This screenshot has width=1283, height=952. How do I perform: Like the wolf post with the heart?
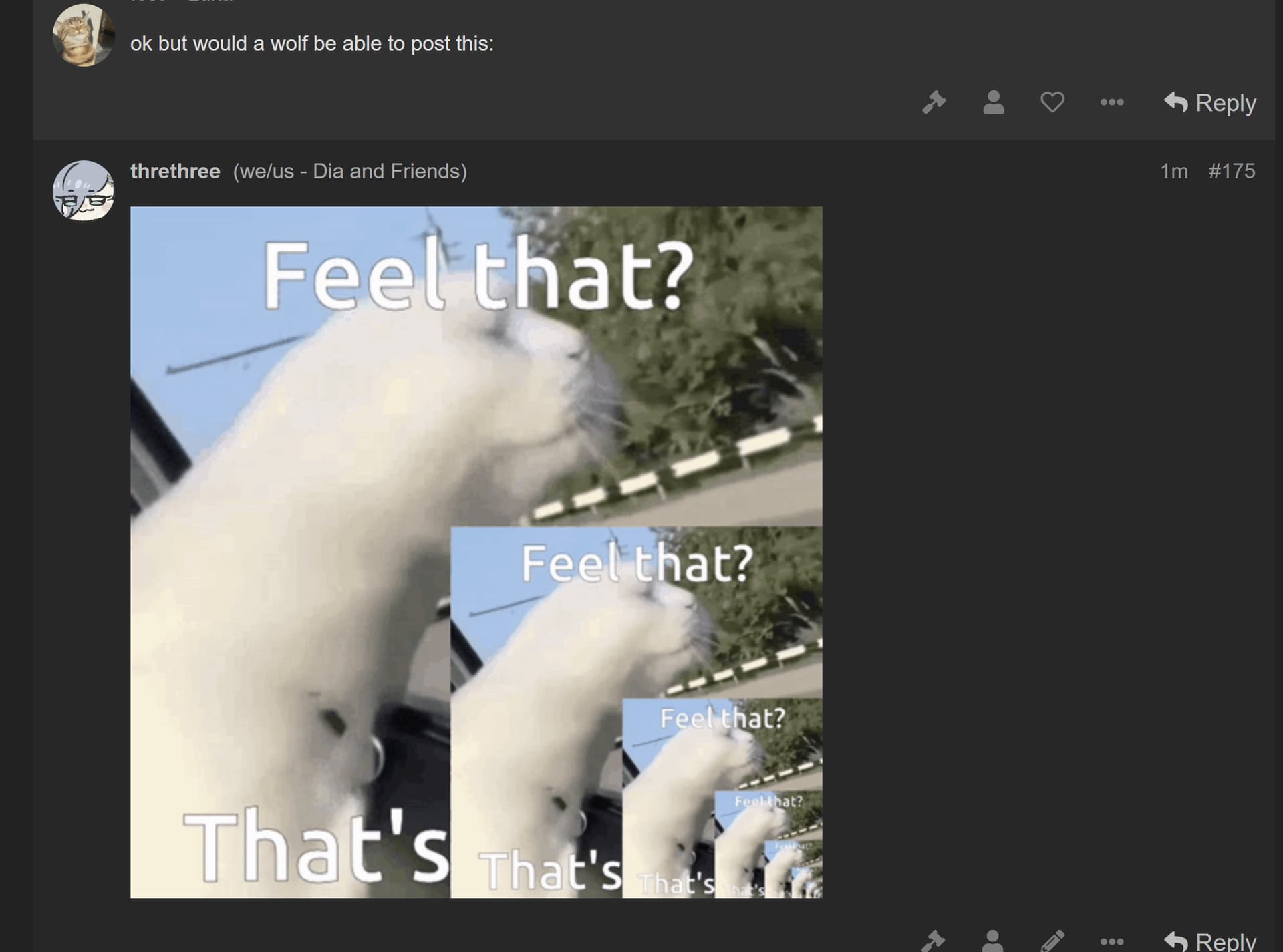click(x=1052, y=102)
